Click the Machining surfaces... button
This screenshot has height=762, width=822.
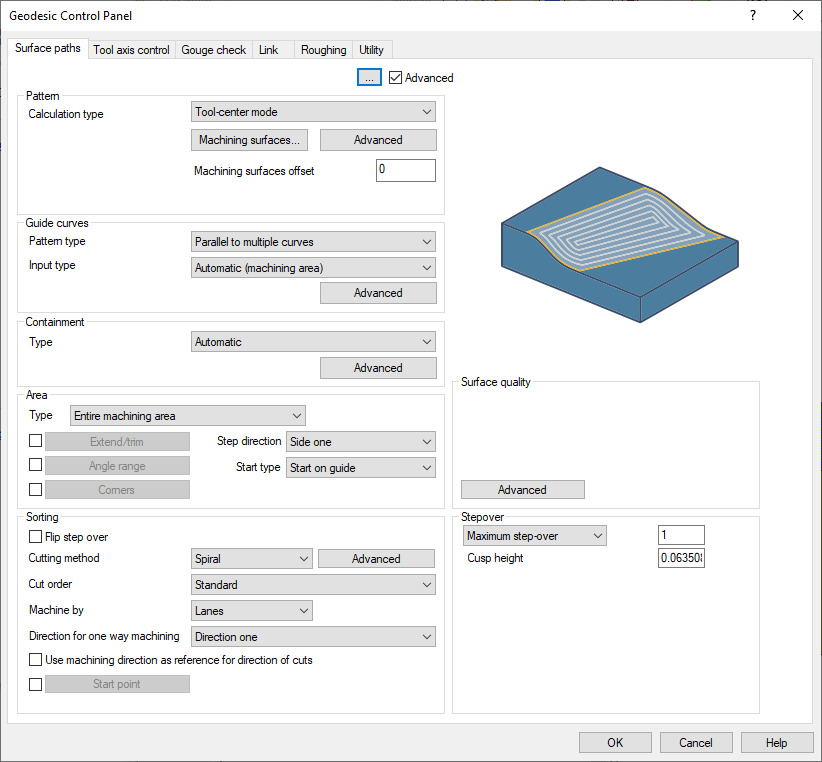click(x=249, y=140)
